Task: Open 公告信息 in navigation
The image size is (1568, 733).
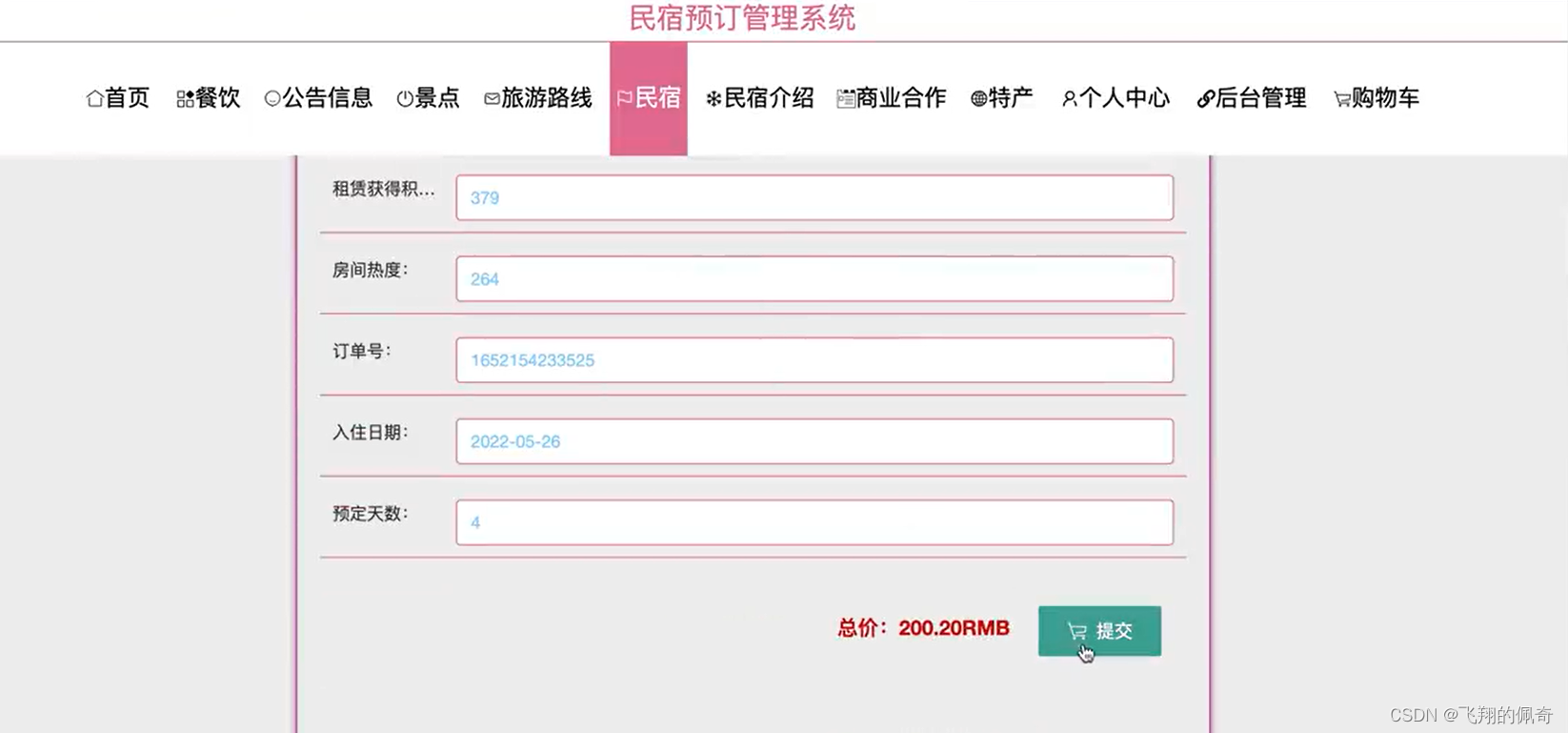Action: (x=318, y=98)
